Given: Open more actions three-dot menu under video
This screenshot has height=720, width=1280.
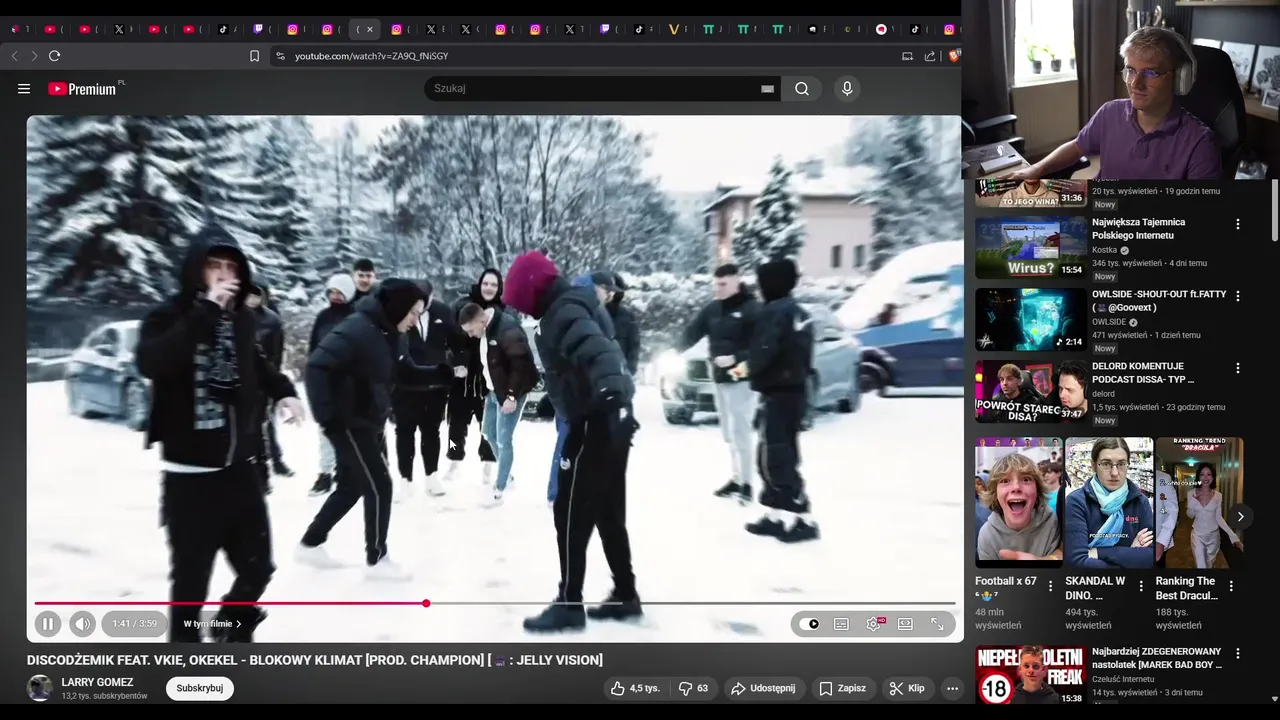Looking at the screenshot, I should point(952,688).
